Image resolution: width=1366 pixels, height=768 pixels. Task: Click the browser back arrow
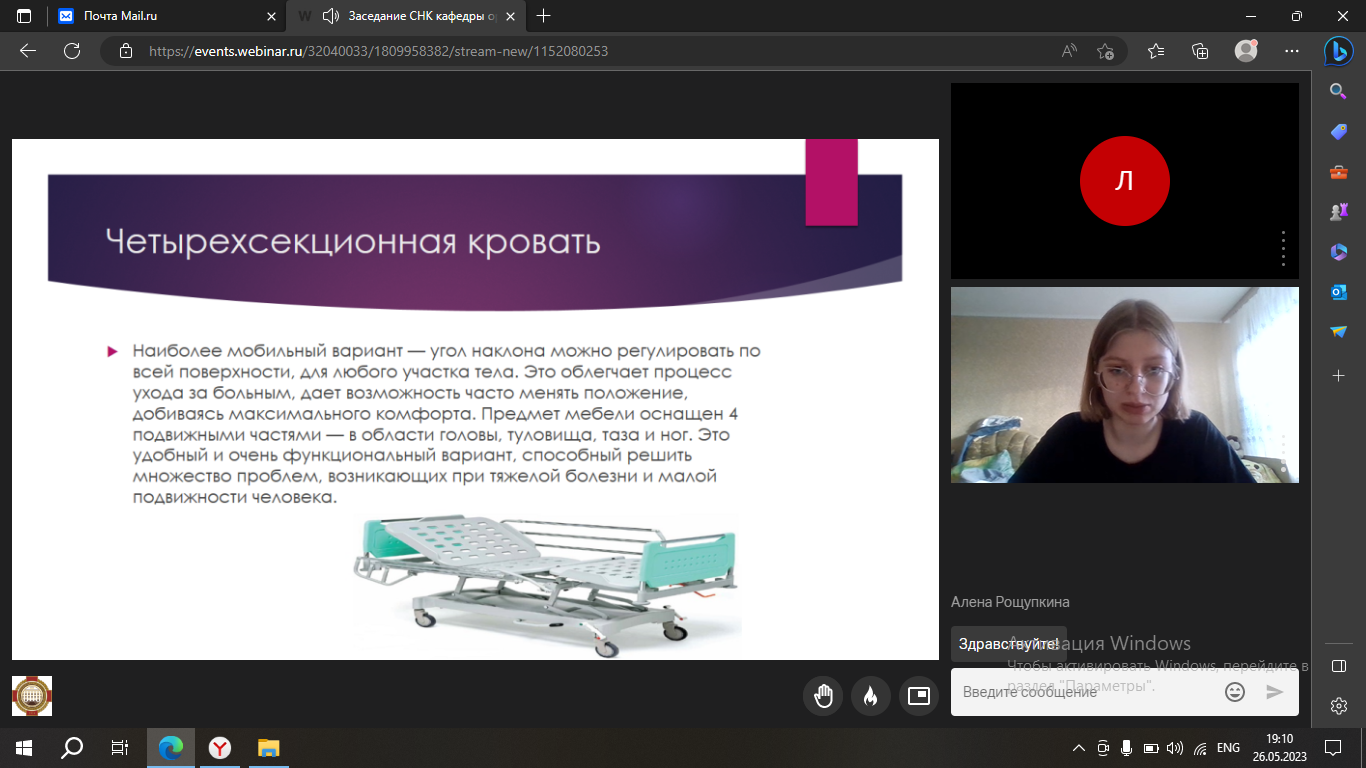(x=27, y=51)
